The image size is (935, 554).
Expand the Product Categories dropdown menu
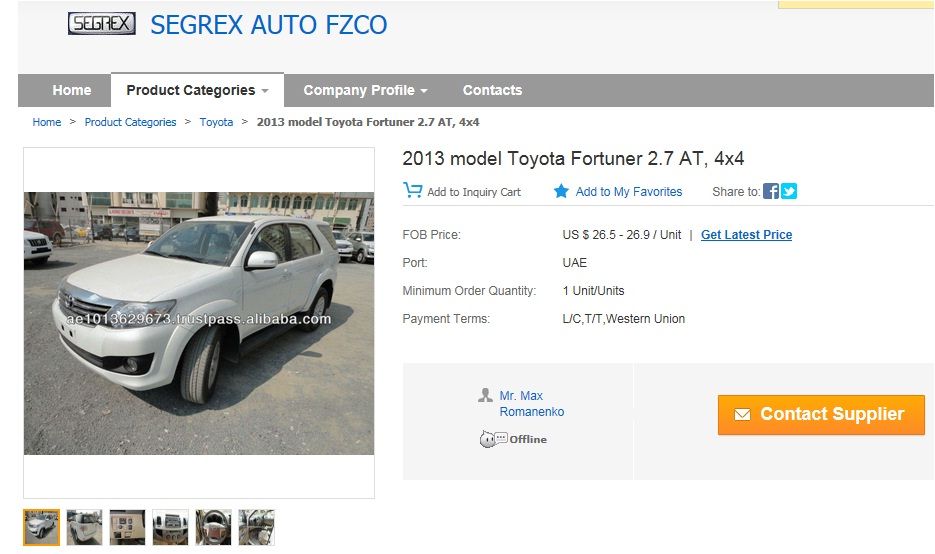[x=197, y=90]
